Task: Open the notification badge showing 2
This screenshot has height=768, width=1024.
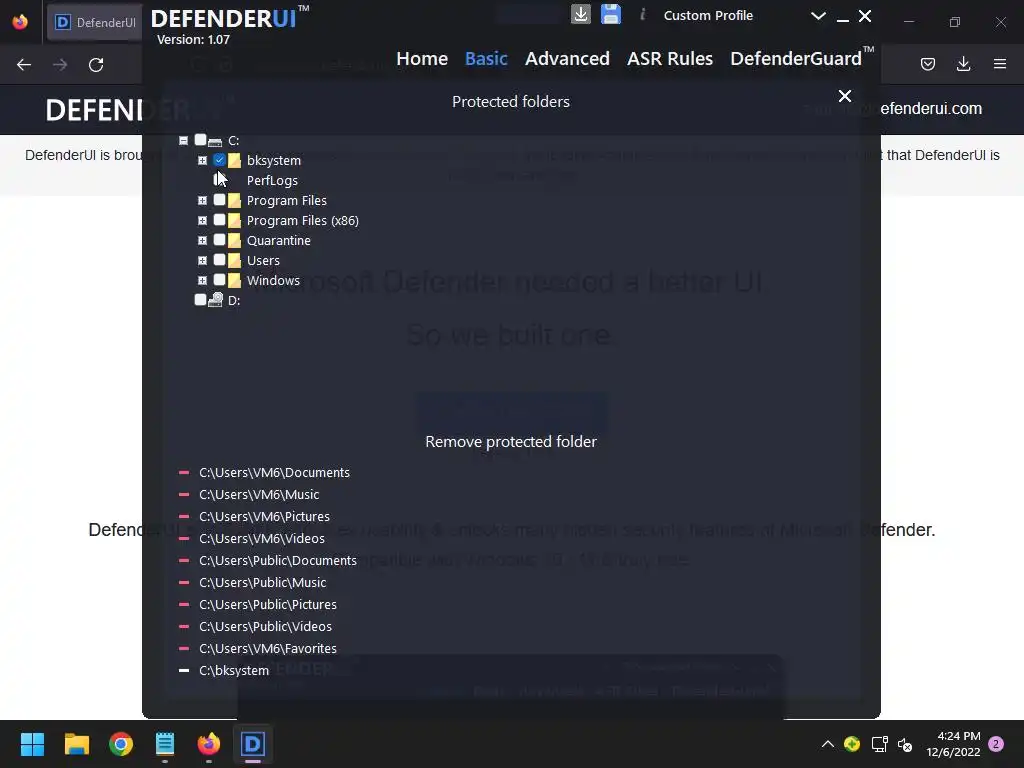Action: click(996, 744)
